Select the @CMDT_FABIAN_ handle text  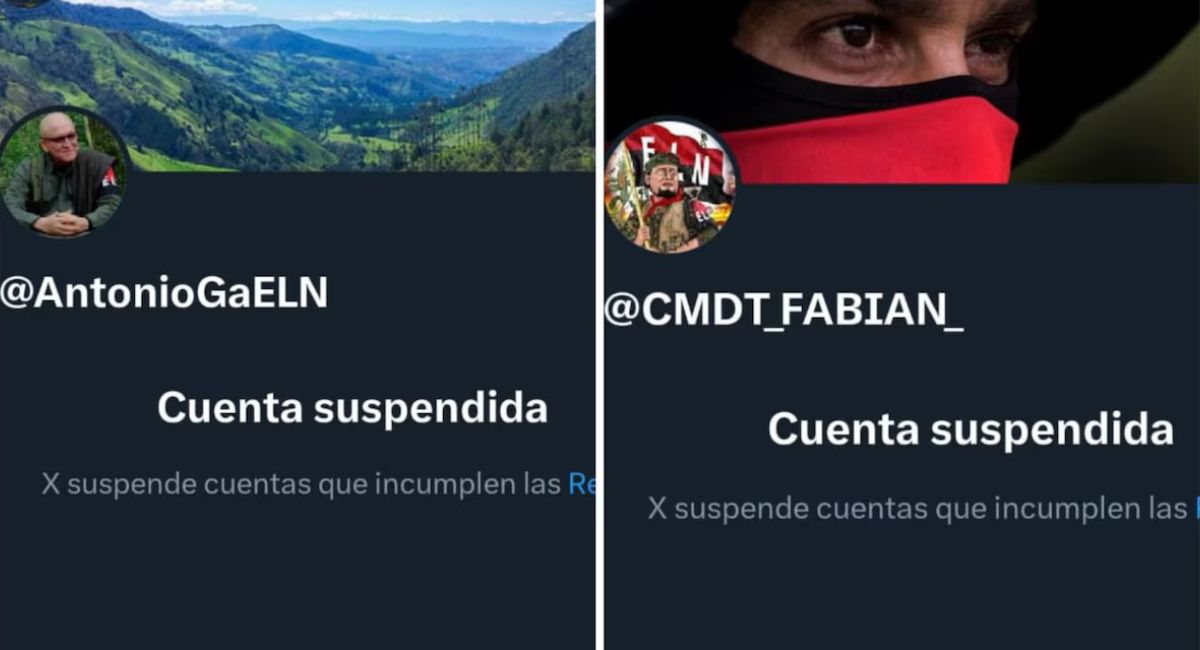click(x=784, y=311)
